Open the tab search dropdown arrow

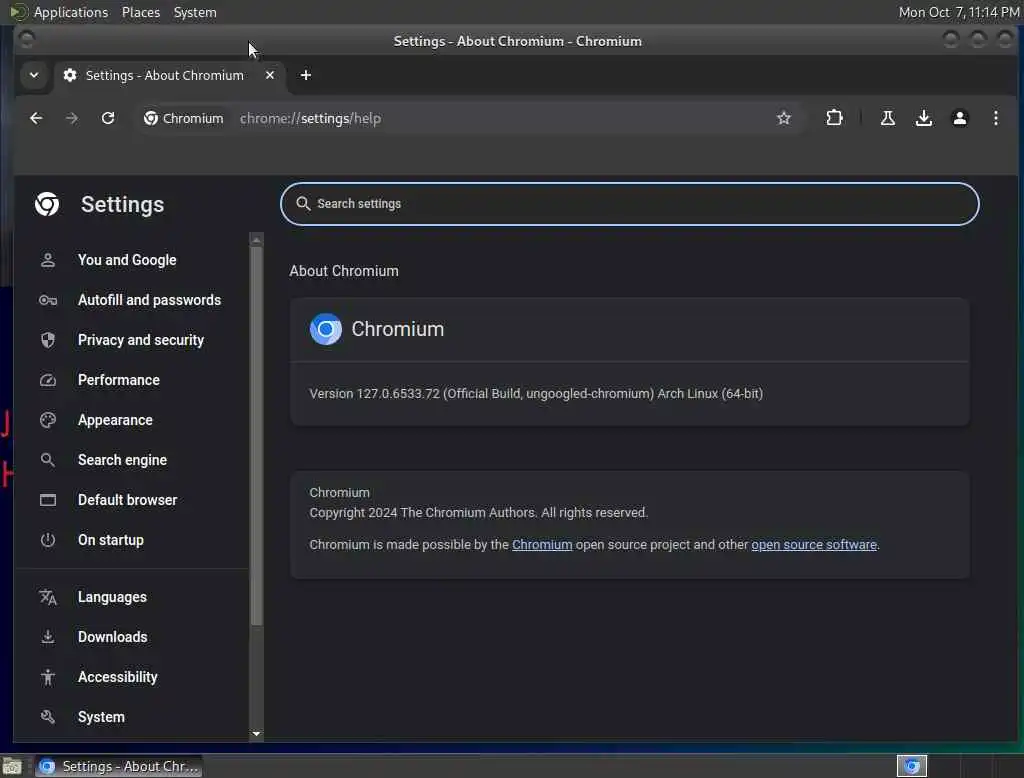[33, 75]
